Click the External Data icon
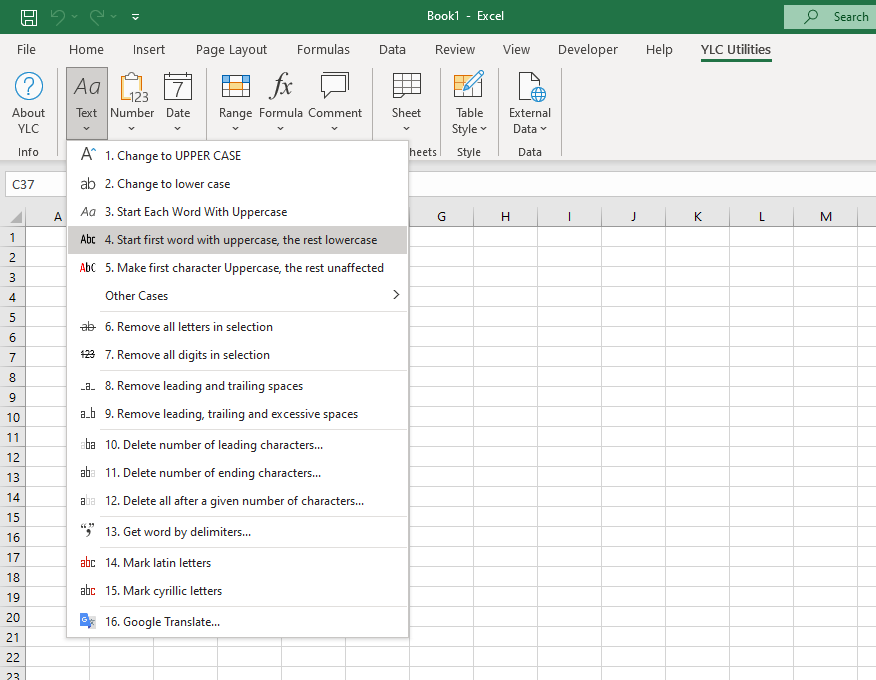Screen dimensions: 876x680 pos(530,88)
